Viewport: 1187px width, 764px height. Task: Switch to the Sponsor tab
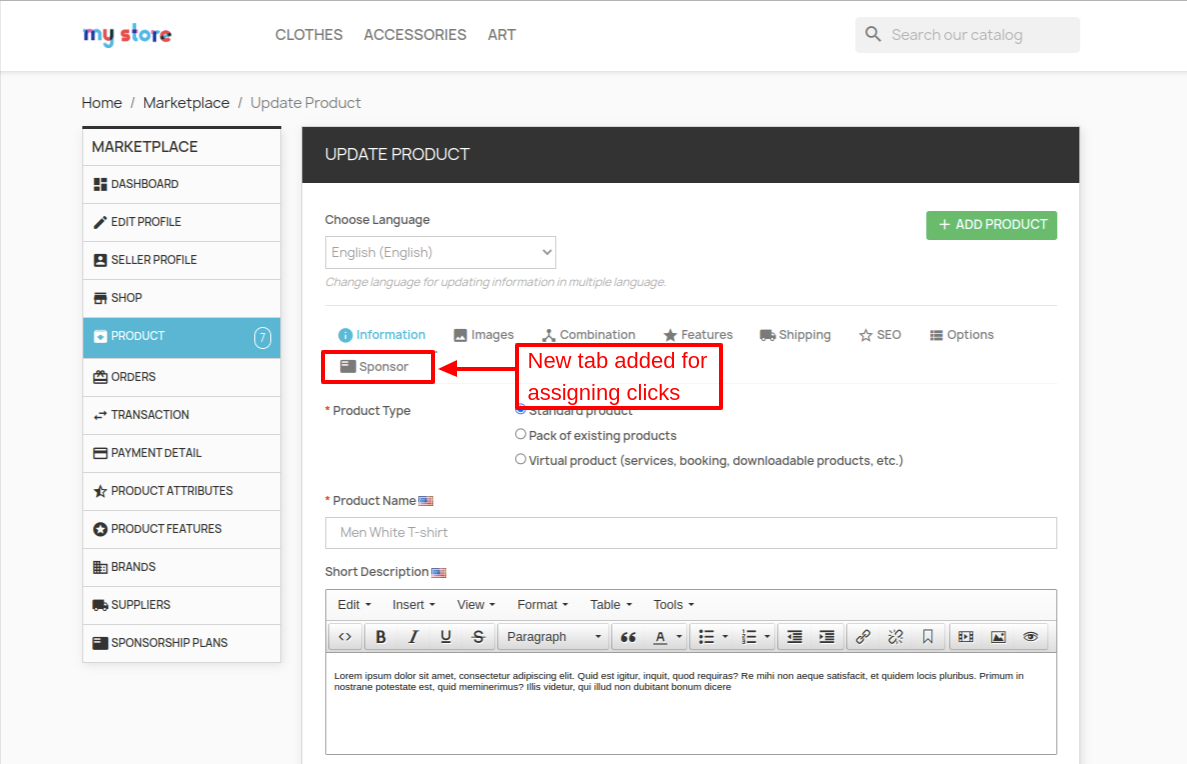tap(375, 367)
